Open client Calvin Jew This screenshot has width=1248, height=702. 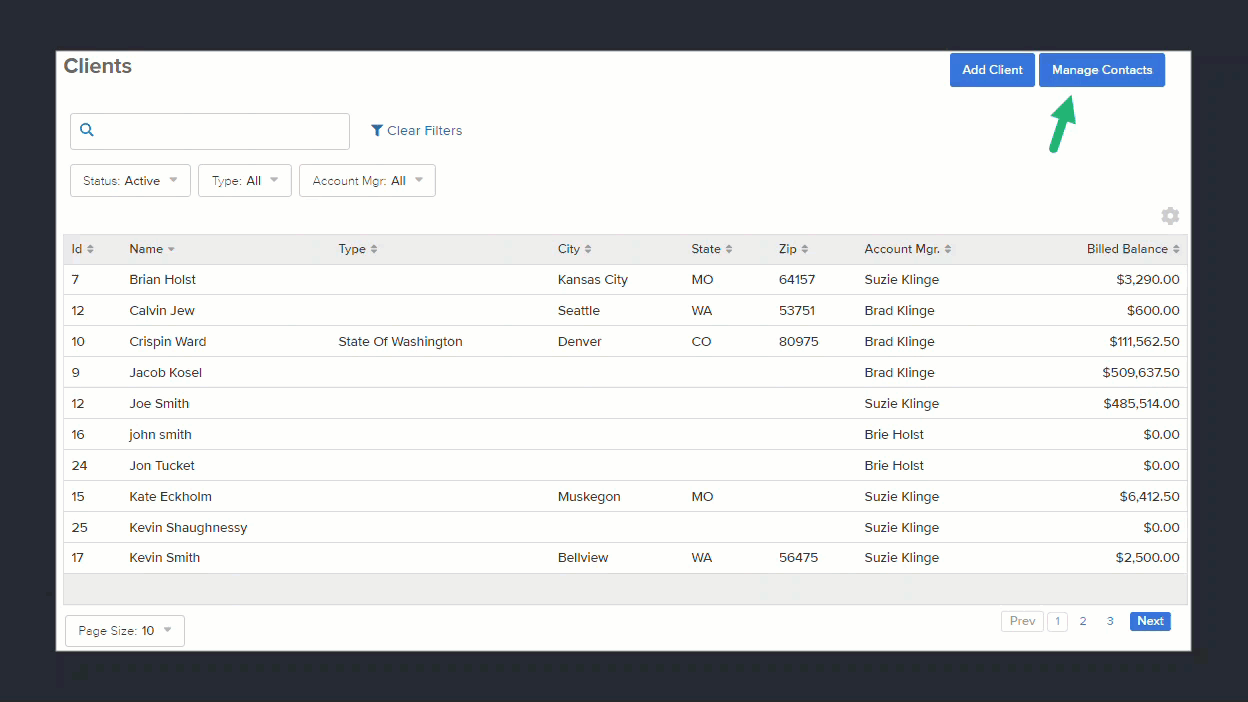click(162, 311)
